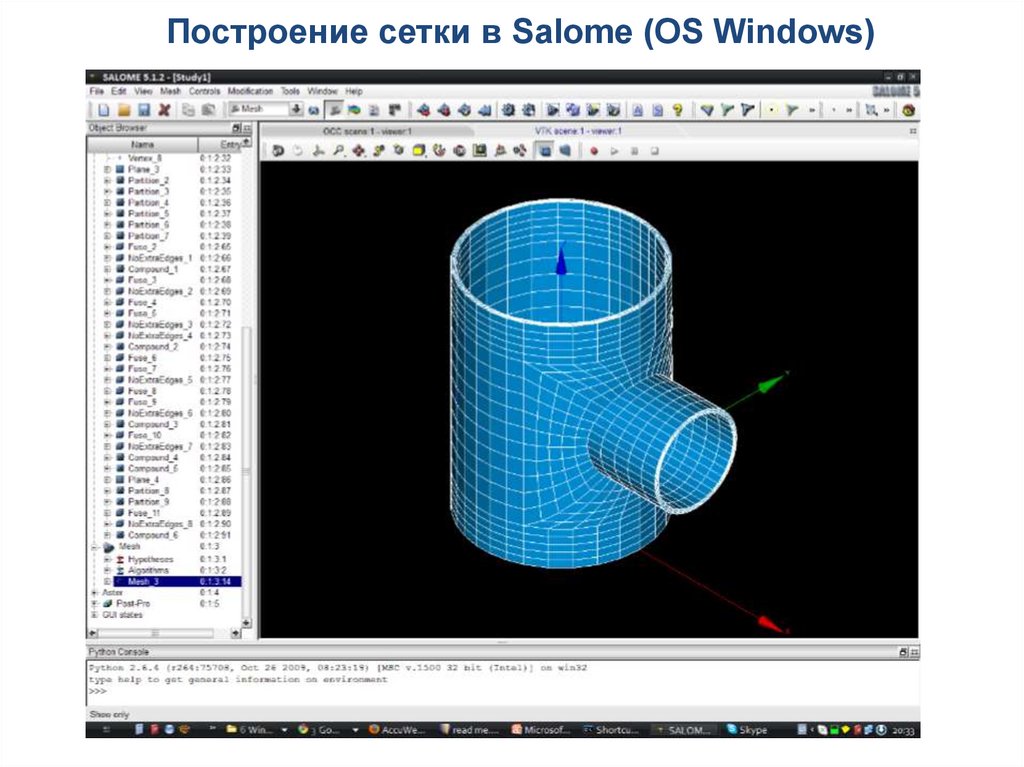Viewport: 1024px width, 767px height.
Task: Open the Modification menu
Action: (x=250, y=91)
